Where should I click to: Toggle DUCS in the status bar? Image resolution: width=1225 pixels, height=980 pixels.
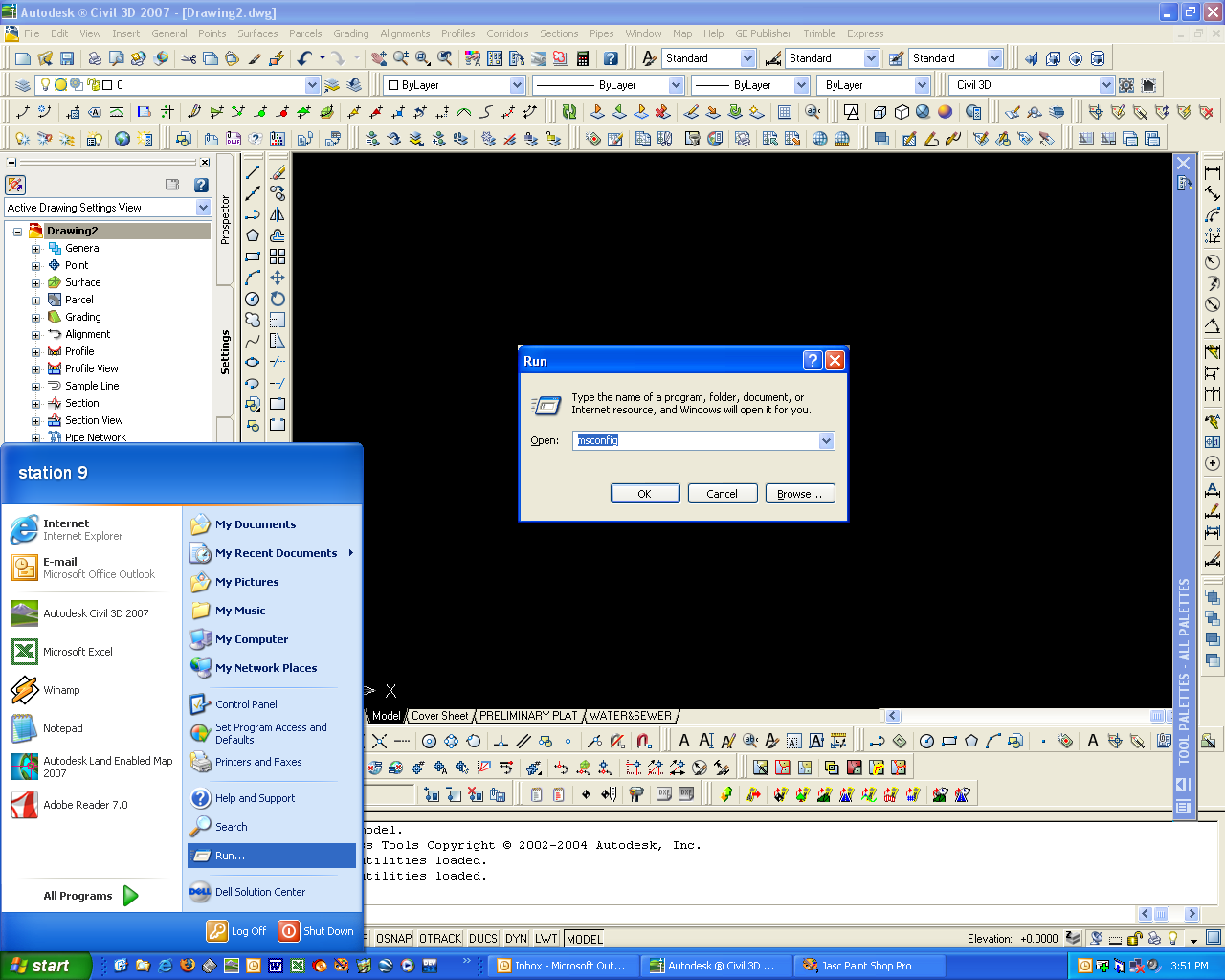point(483,939)
